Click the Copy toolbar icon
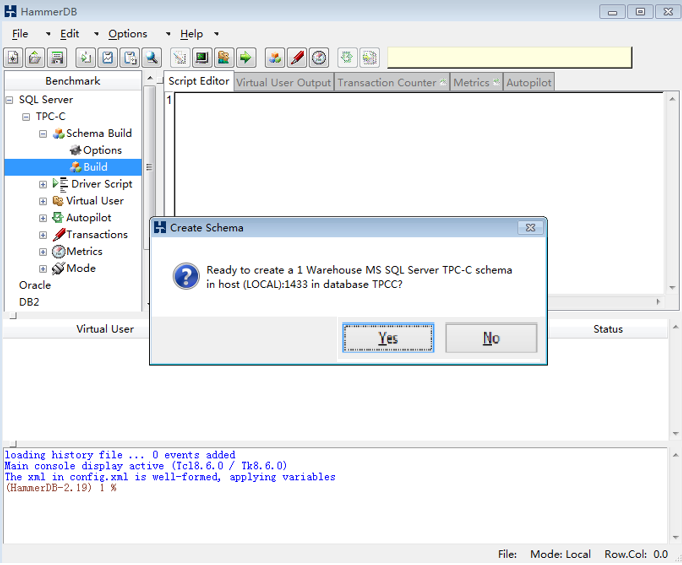Screen dimensions: 682x565 point(86,57)
